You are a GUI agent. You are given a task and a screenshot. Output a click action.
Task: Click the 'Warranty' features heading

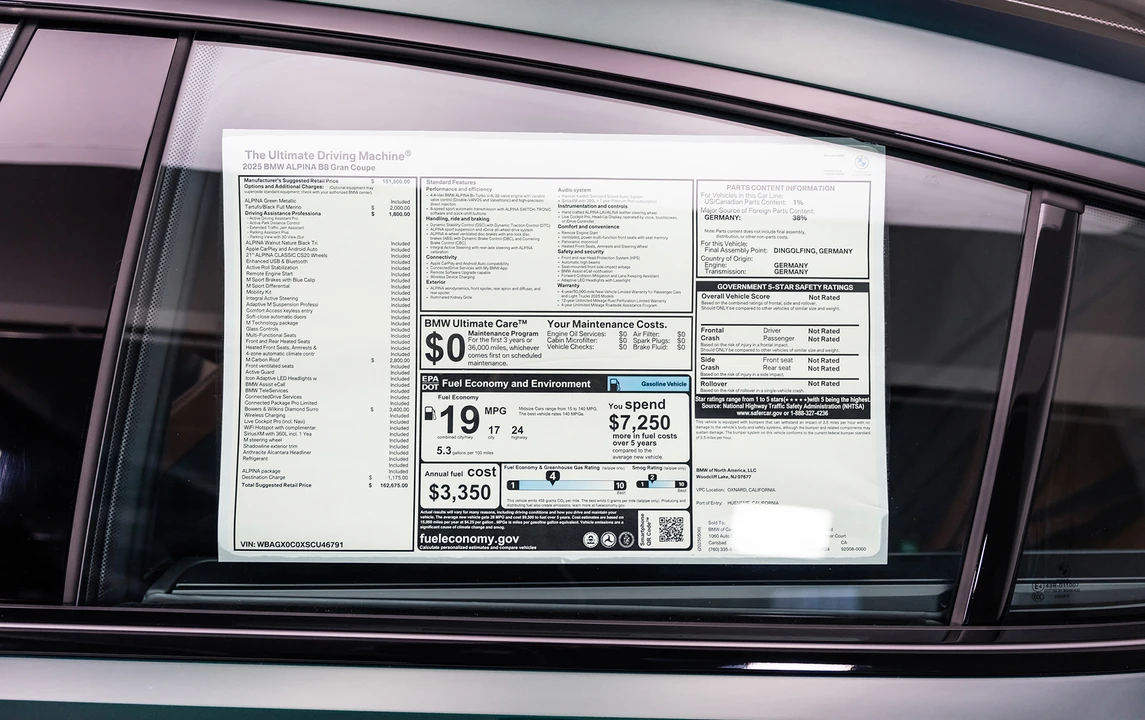pos(568,286)
